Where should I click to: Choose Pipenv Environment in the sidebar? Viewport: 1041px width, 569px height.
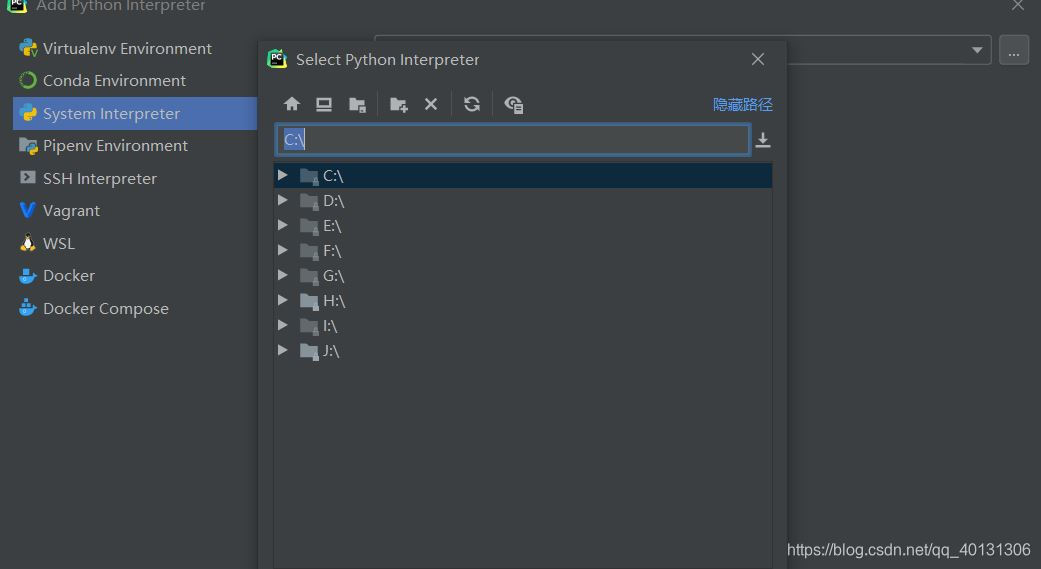(135, 145)
